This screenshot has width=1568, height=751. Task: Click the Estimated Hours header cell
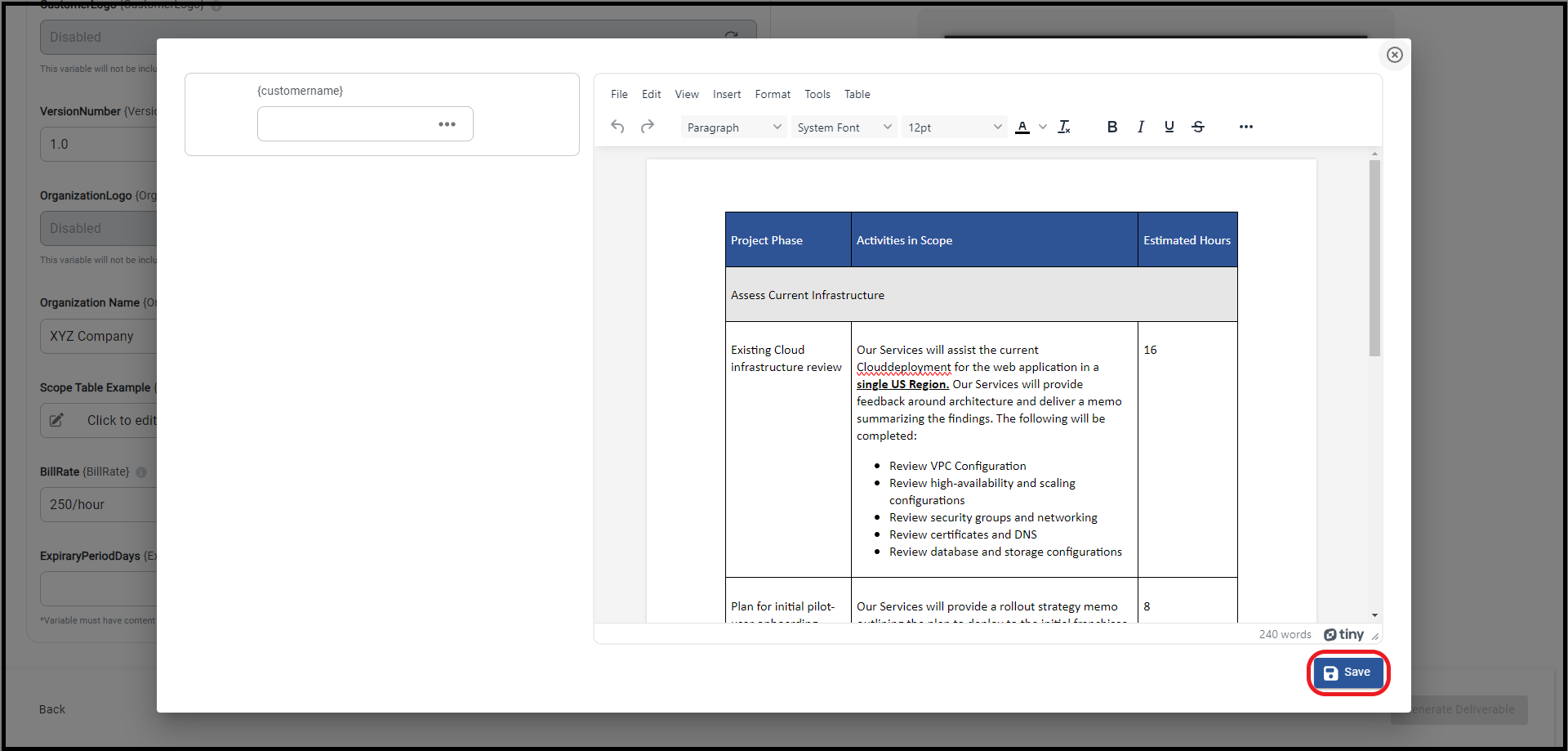click(x=1187, y=239)
